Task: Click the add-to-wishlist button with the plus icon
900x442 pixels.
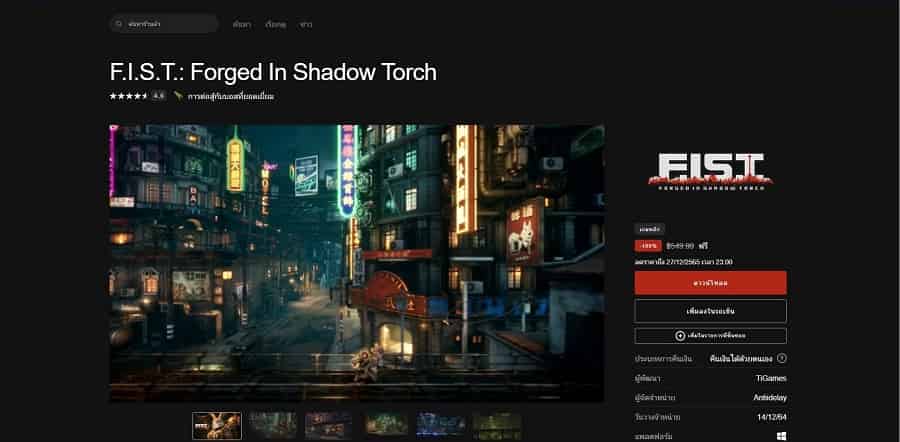Action: 711,336
